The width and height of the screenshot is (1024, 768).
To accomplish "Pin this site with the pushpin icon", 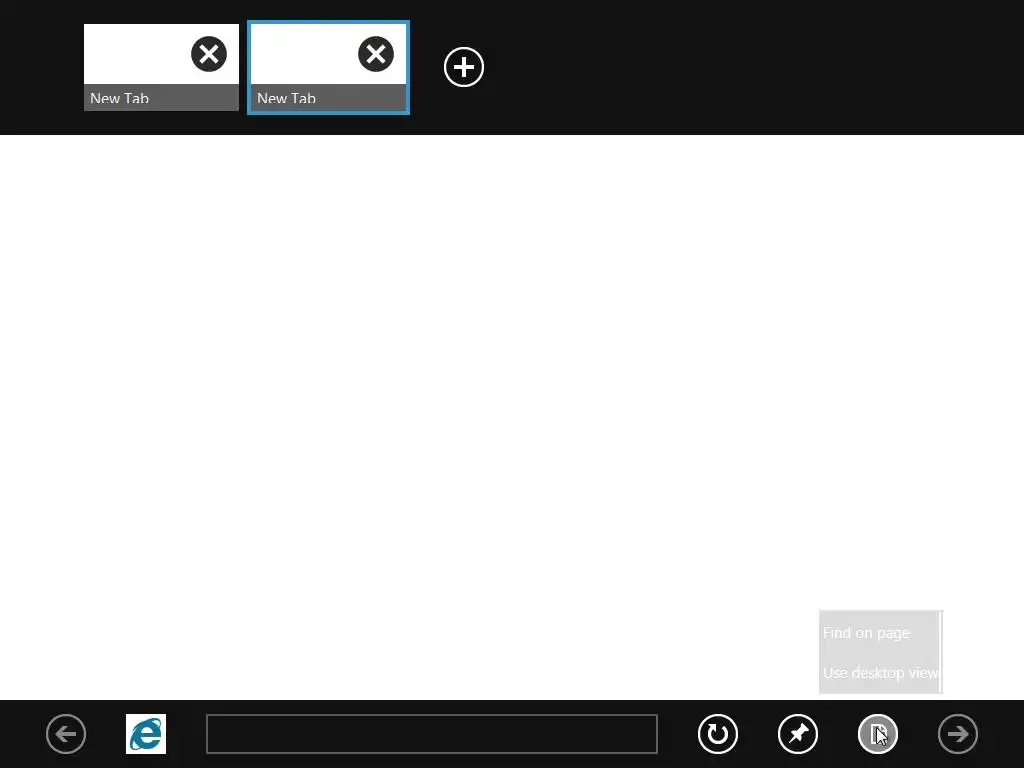I will 798,734.
